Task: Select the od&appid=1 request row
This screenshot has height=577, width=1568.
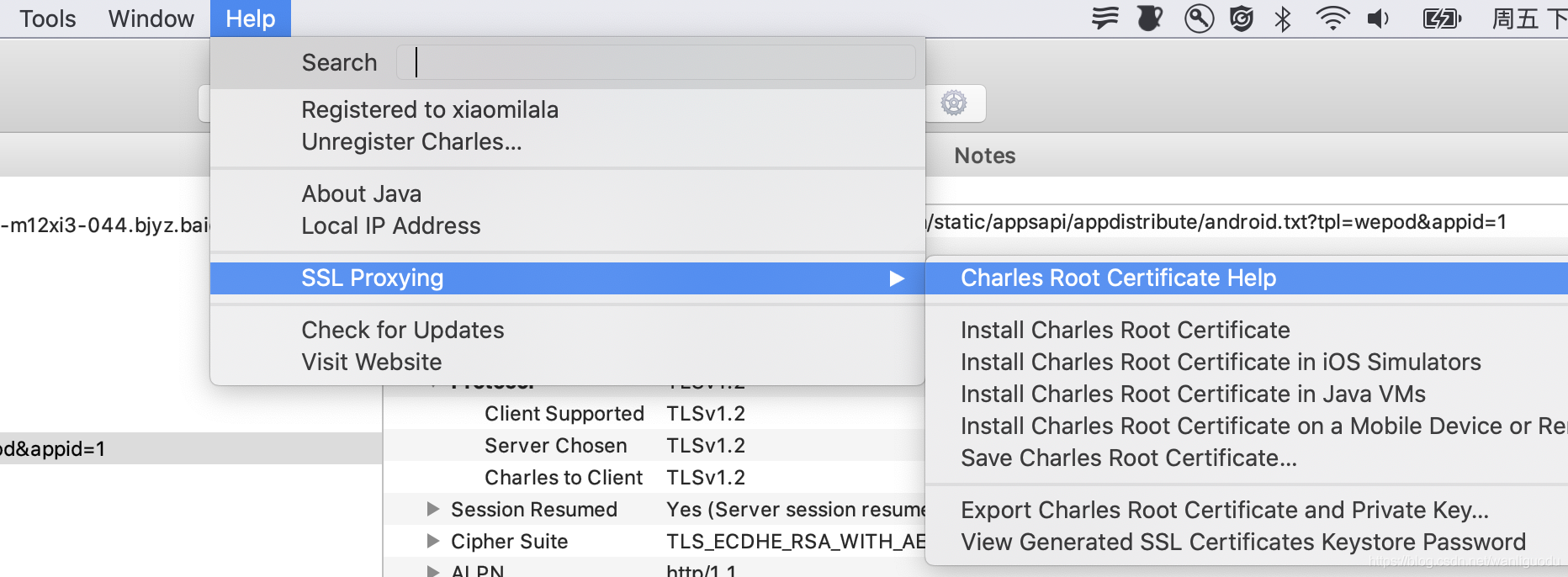Action: 191,448
